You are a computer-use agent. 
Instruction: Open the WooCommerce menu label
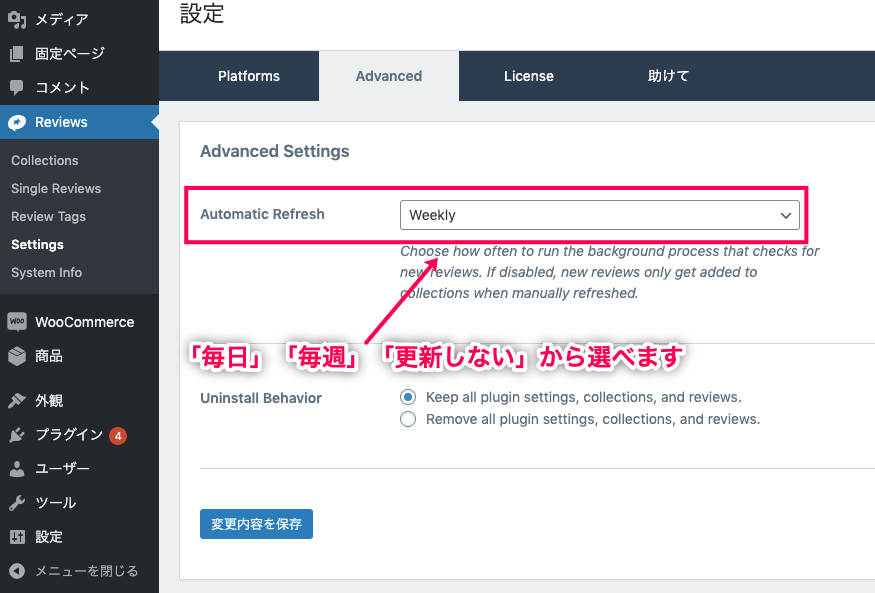pos(84,322)
